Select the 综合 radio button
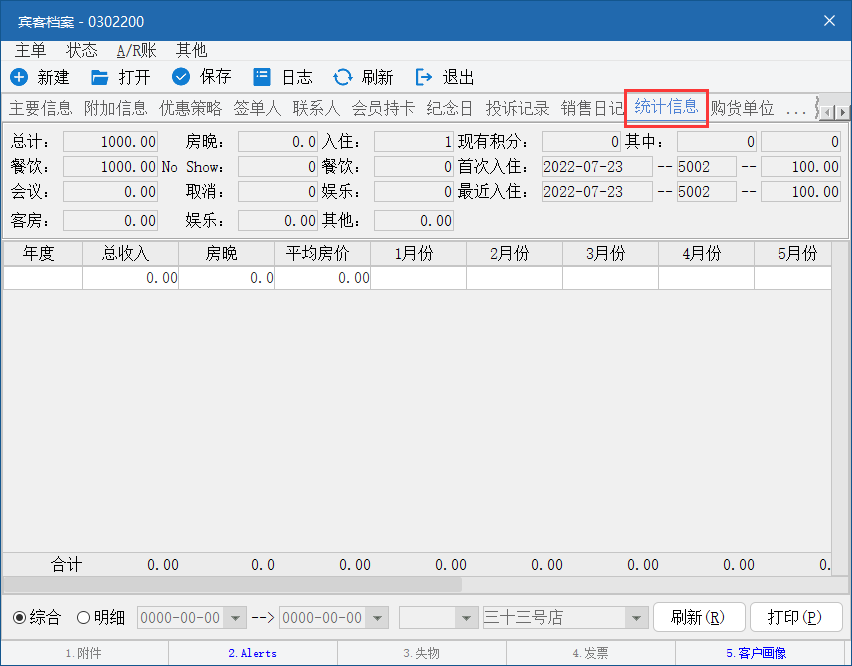This screenshot has width=852, height=666. pos(20,618)
